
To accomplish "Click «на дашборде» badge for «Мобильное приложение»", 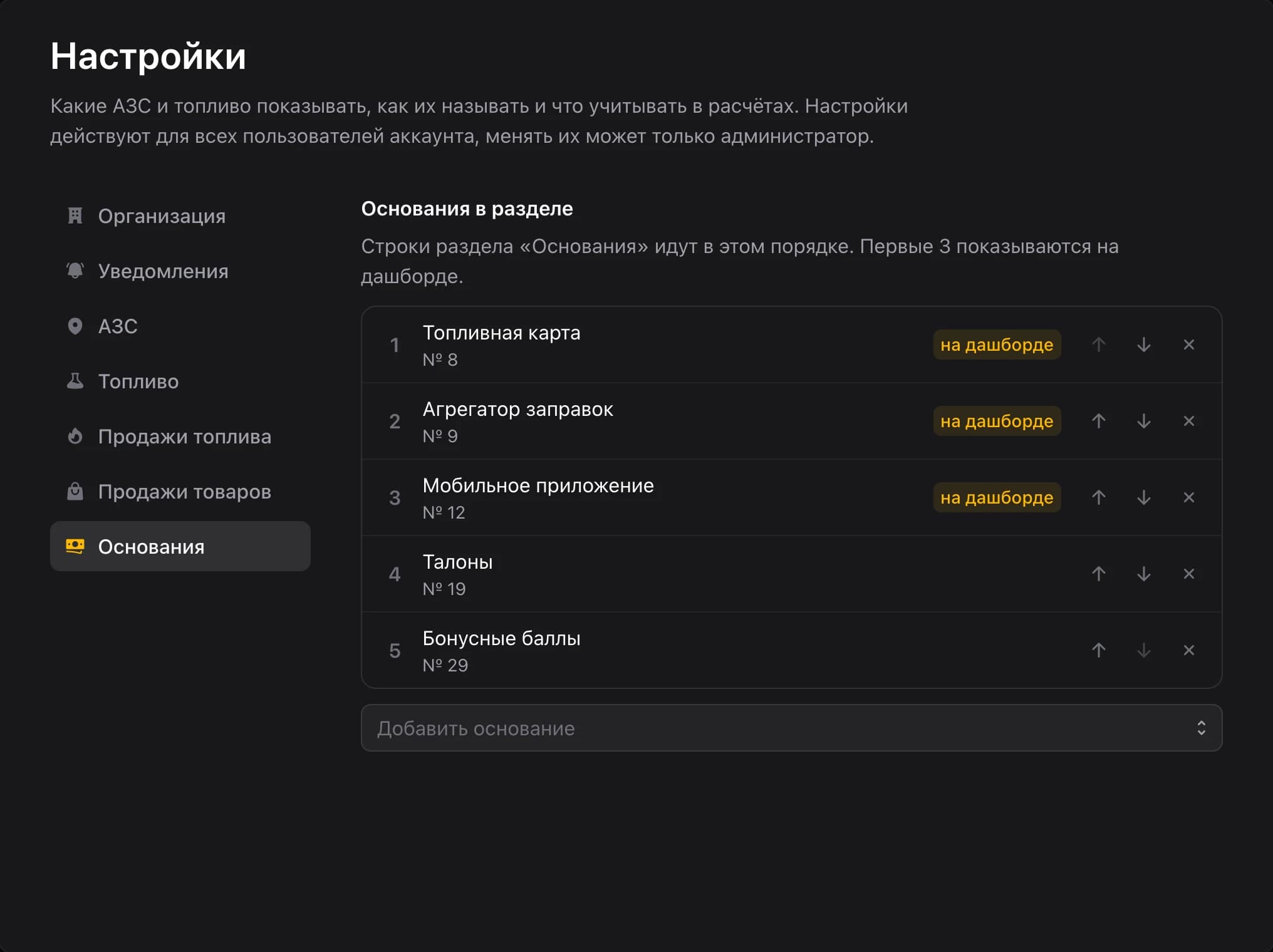I will [x=997, y=497].
